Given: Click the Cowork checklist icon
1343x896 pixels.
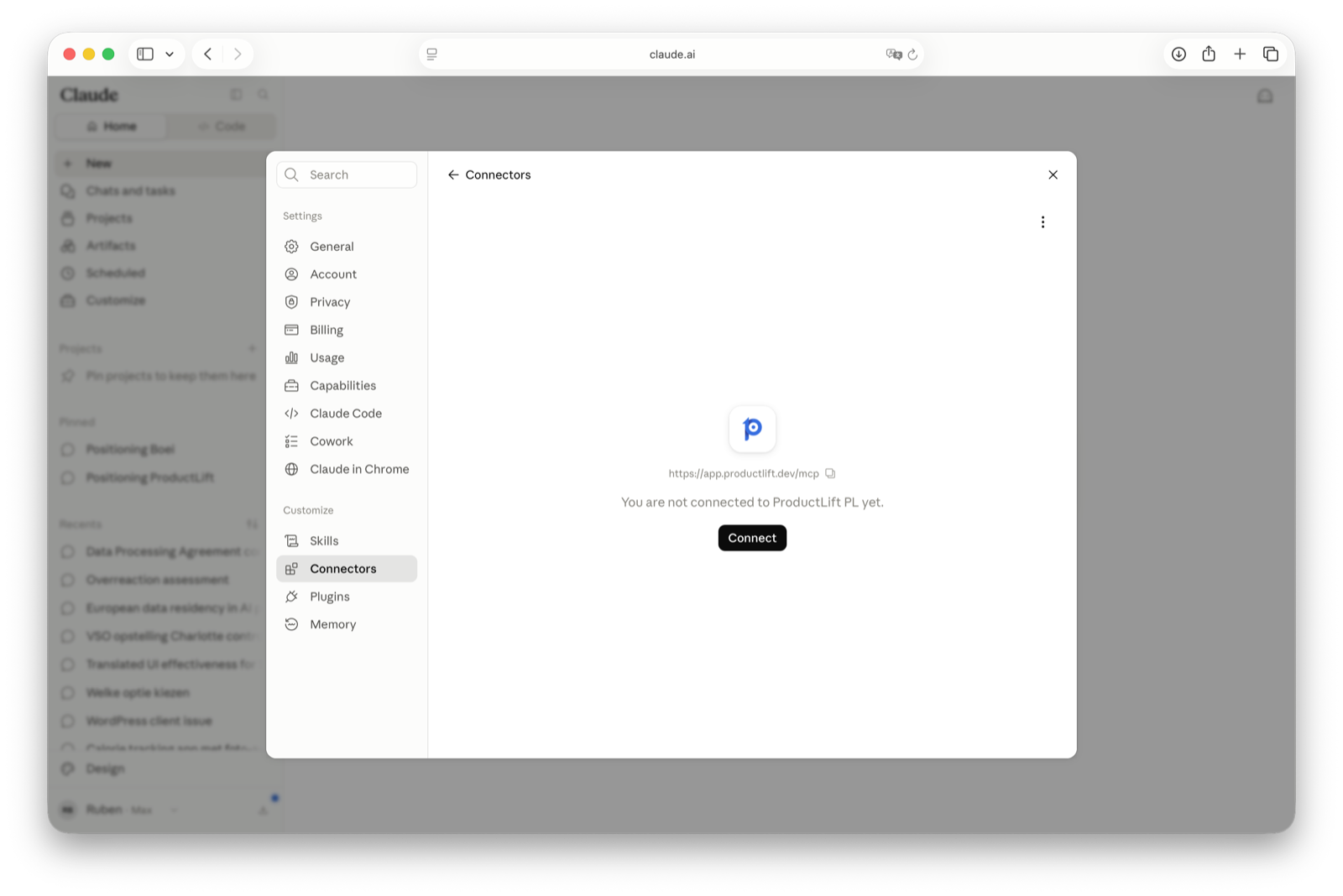Looking at the screenshot, I should 291,441.
